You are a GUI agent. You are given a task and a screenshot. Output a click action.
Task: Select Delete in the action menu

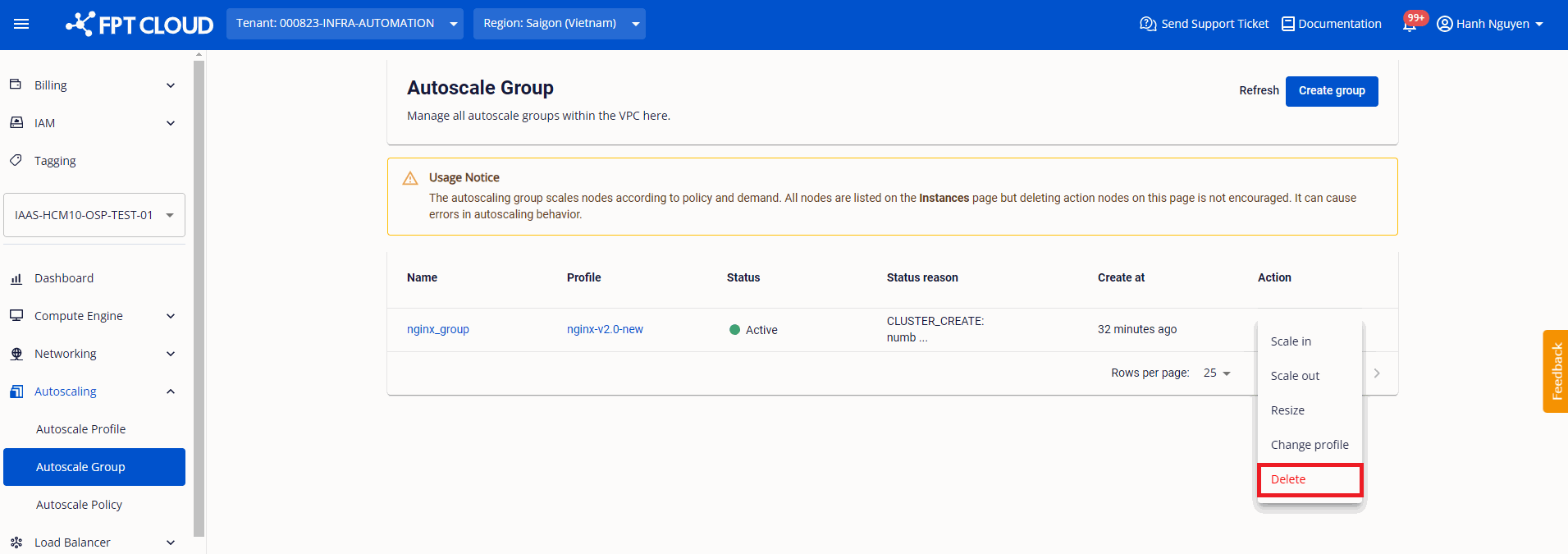tap(1310, 479)
